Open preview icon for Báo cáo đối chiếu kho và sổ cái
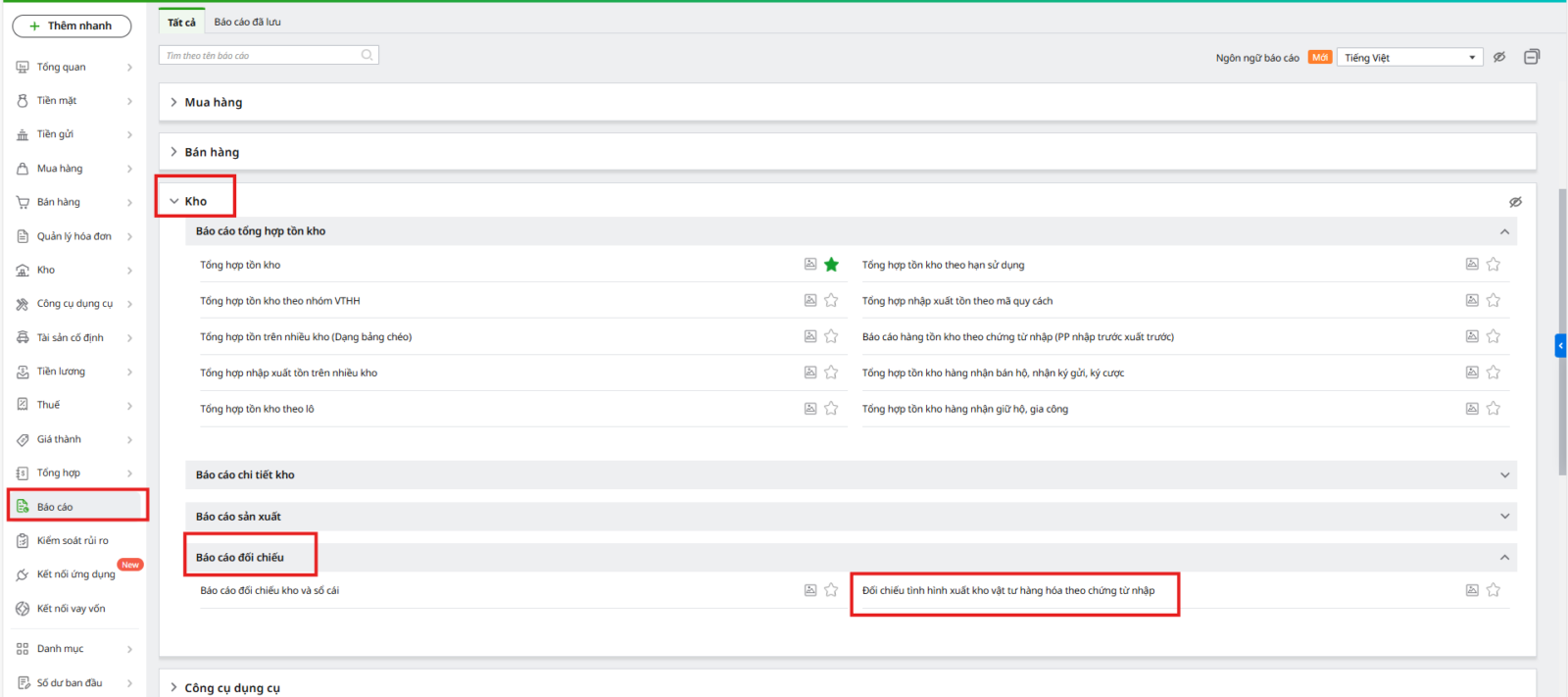1568x697 pixels. coord(810,590)
